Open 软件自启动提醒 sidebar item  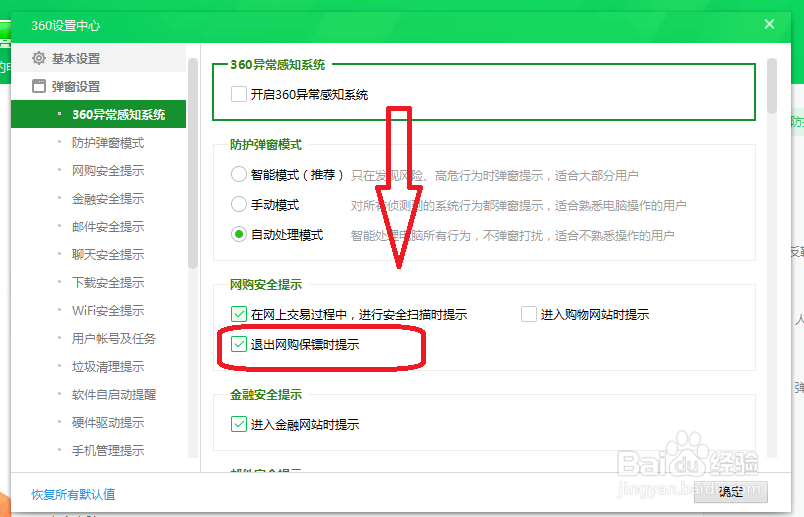click(113, 394)
